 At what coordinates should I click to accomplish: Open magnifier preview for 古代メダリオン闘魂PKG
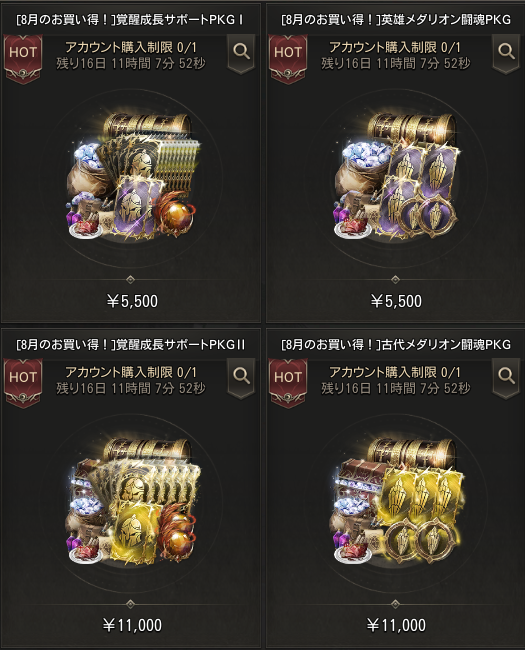(506, 378)
